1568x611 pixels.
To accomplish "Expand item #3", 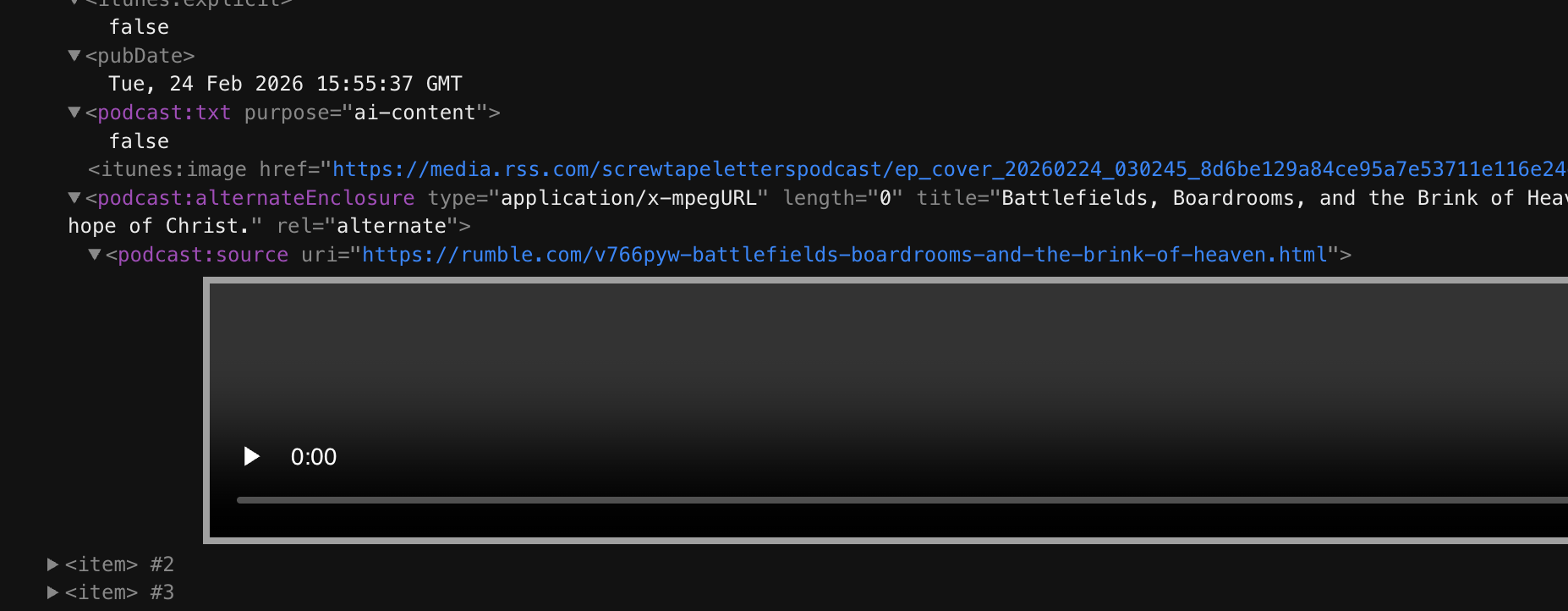I will 53,592.
